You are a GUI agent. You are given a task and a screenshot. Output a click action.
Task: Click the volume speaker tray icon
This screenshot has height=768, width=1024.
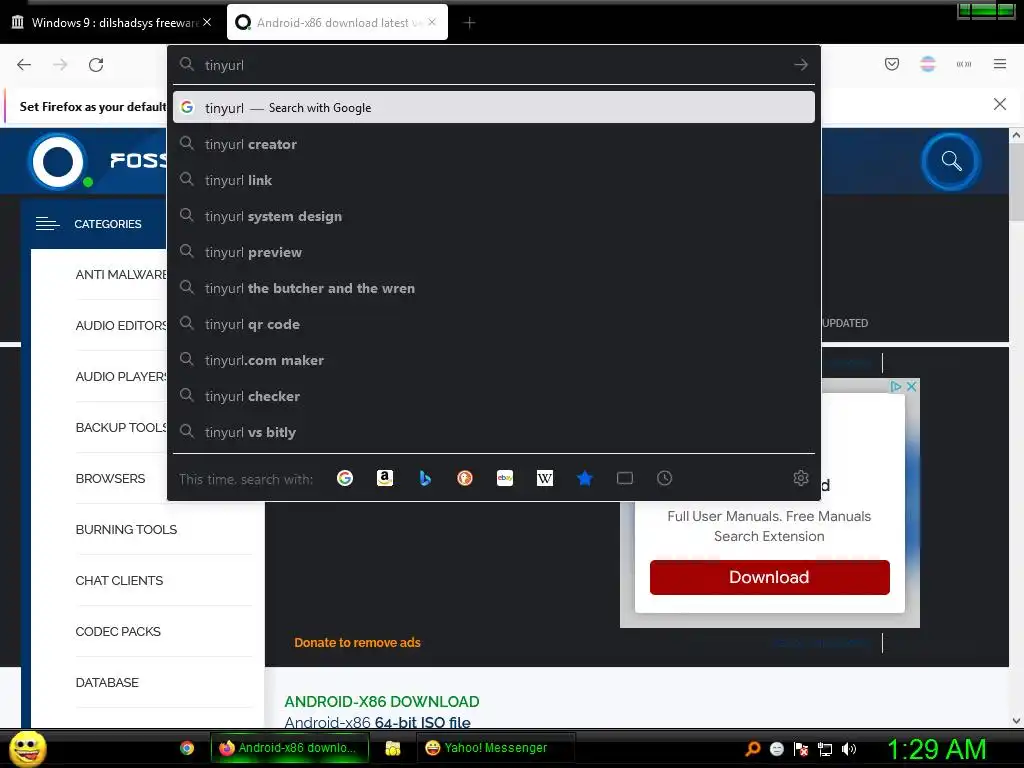pos(848,749)
